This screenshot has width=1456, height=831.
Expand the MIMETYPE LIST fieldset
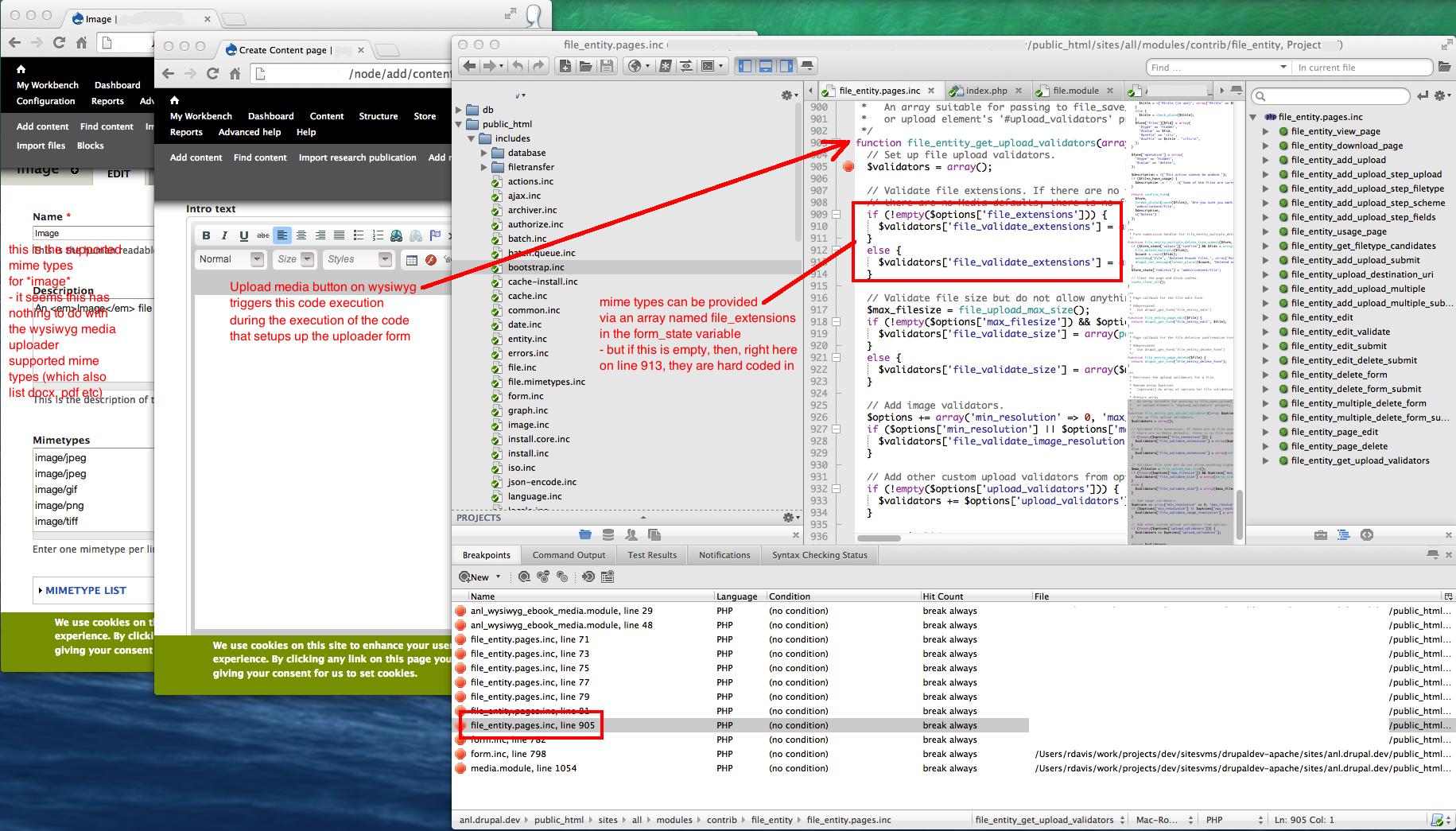85,590
